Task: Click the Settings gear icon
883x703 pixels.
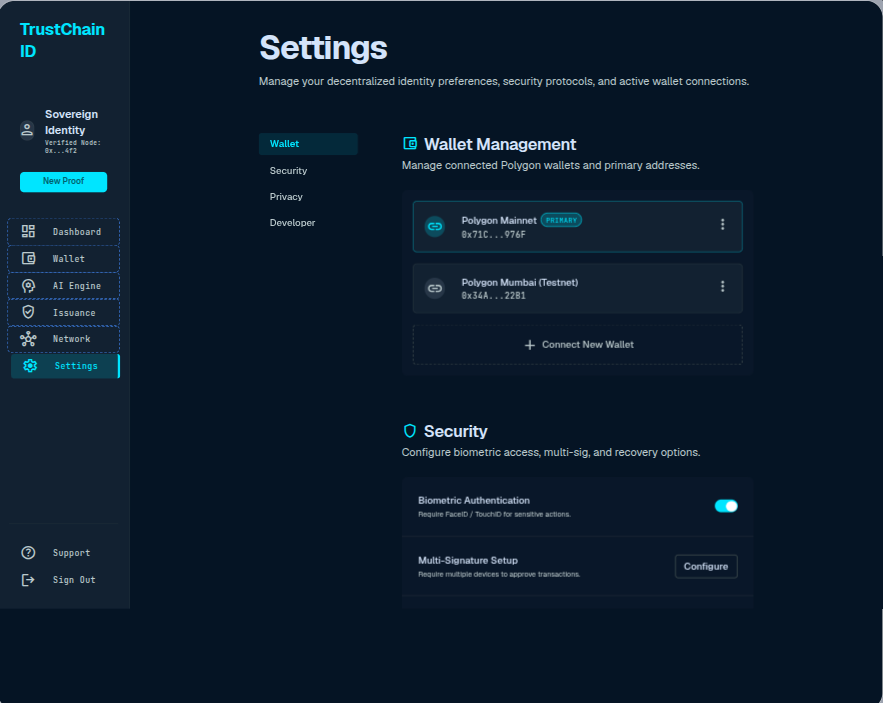Action: [30, 366]
